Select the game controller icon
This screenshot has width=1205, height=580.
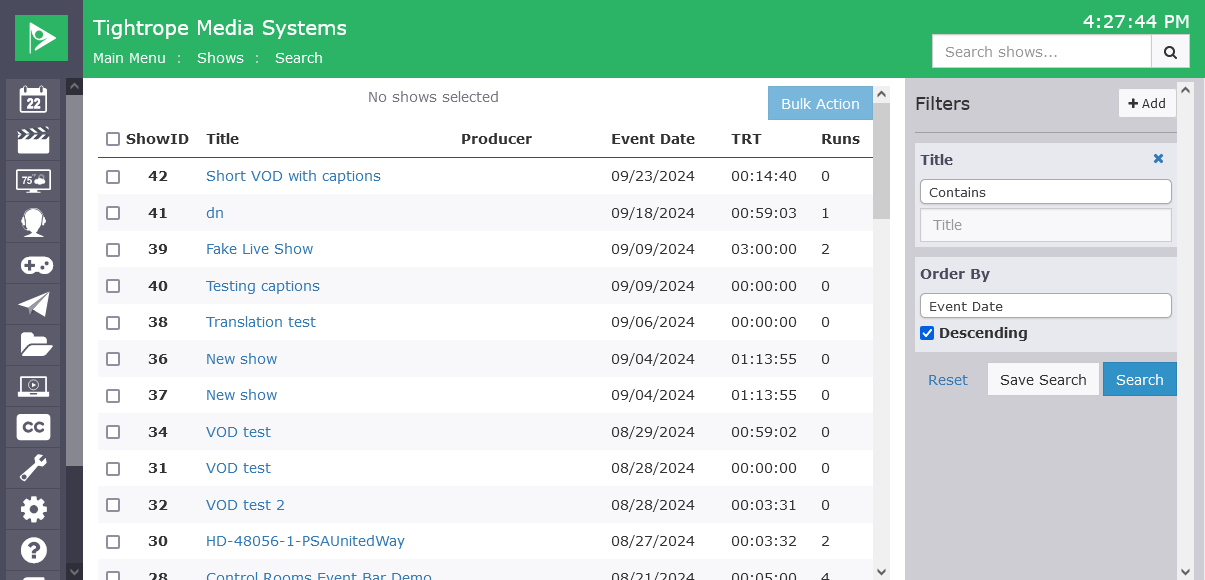coord(33,264)
